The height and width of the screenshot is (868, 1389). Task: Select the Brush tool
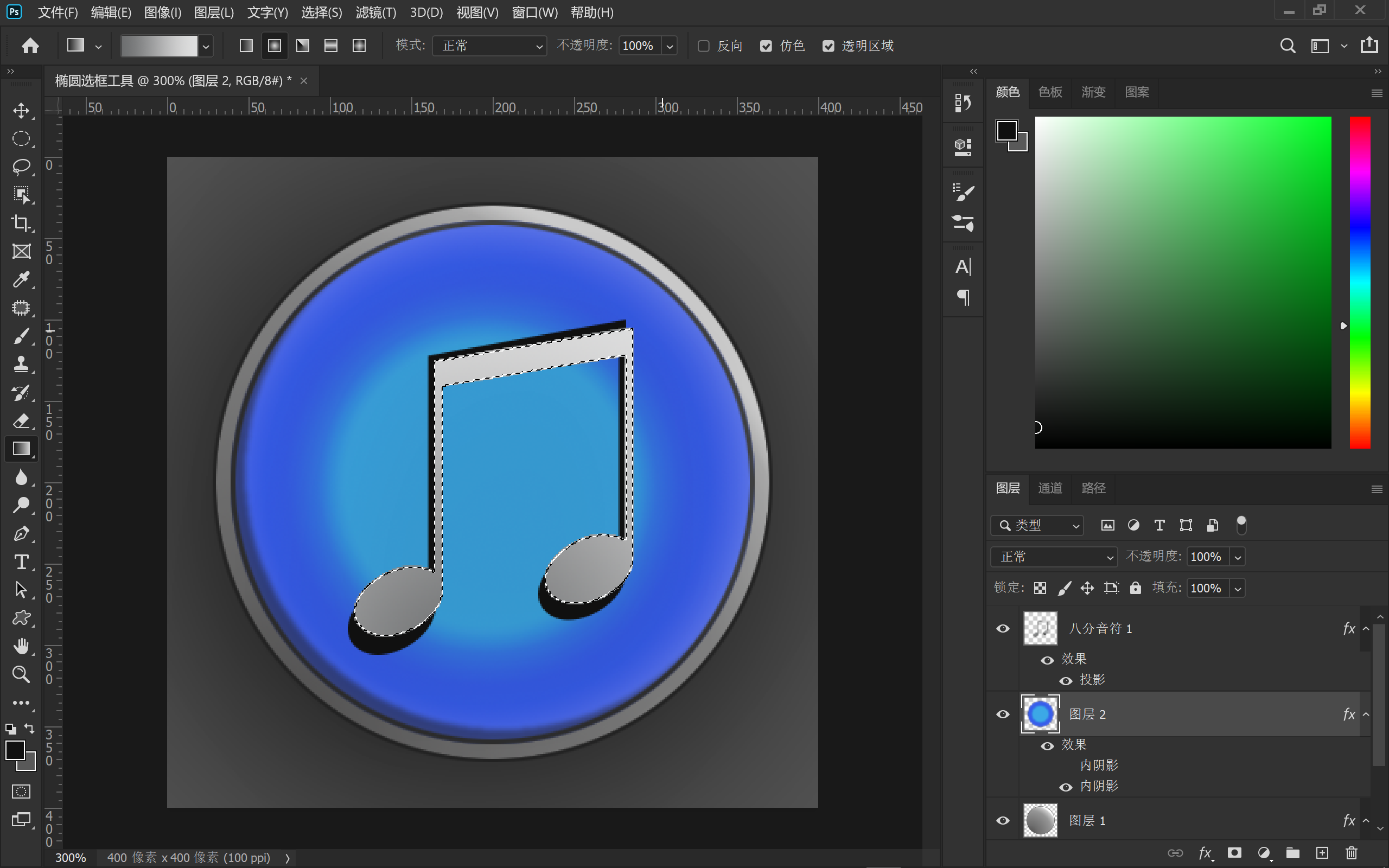pos(21,336)
